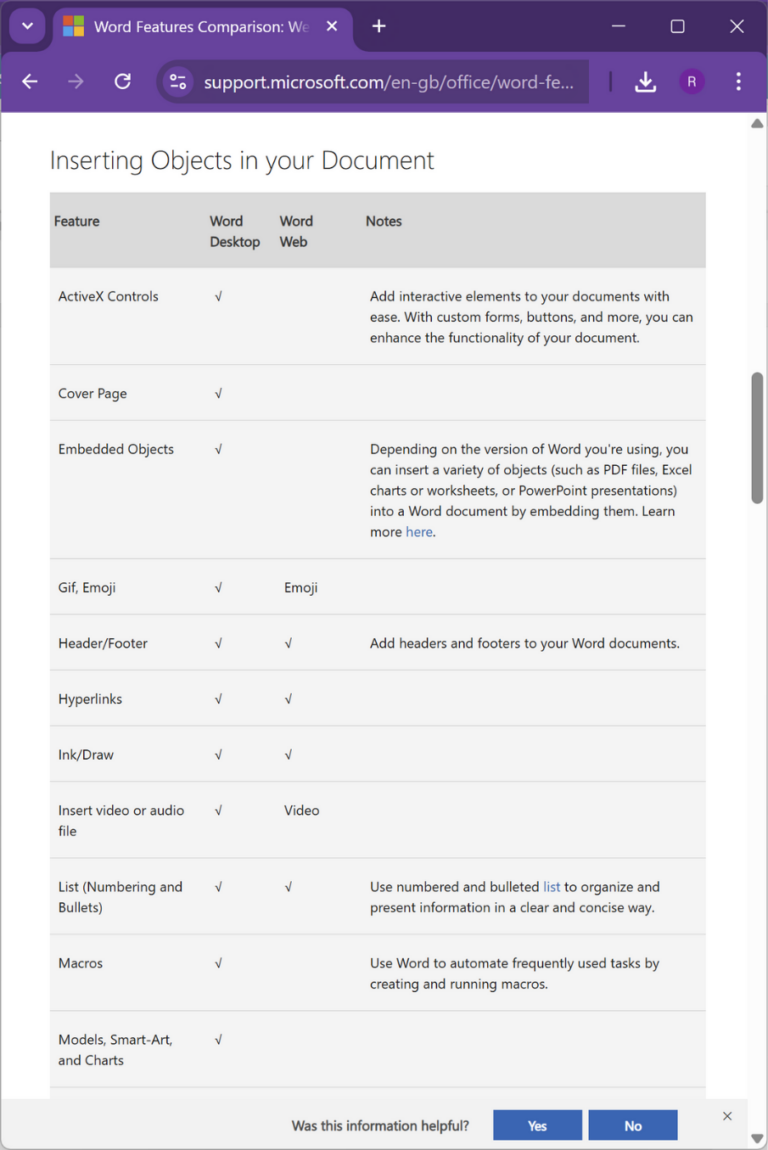
Task: View site information in the address bar
Action: tap(178, 82)
